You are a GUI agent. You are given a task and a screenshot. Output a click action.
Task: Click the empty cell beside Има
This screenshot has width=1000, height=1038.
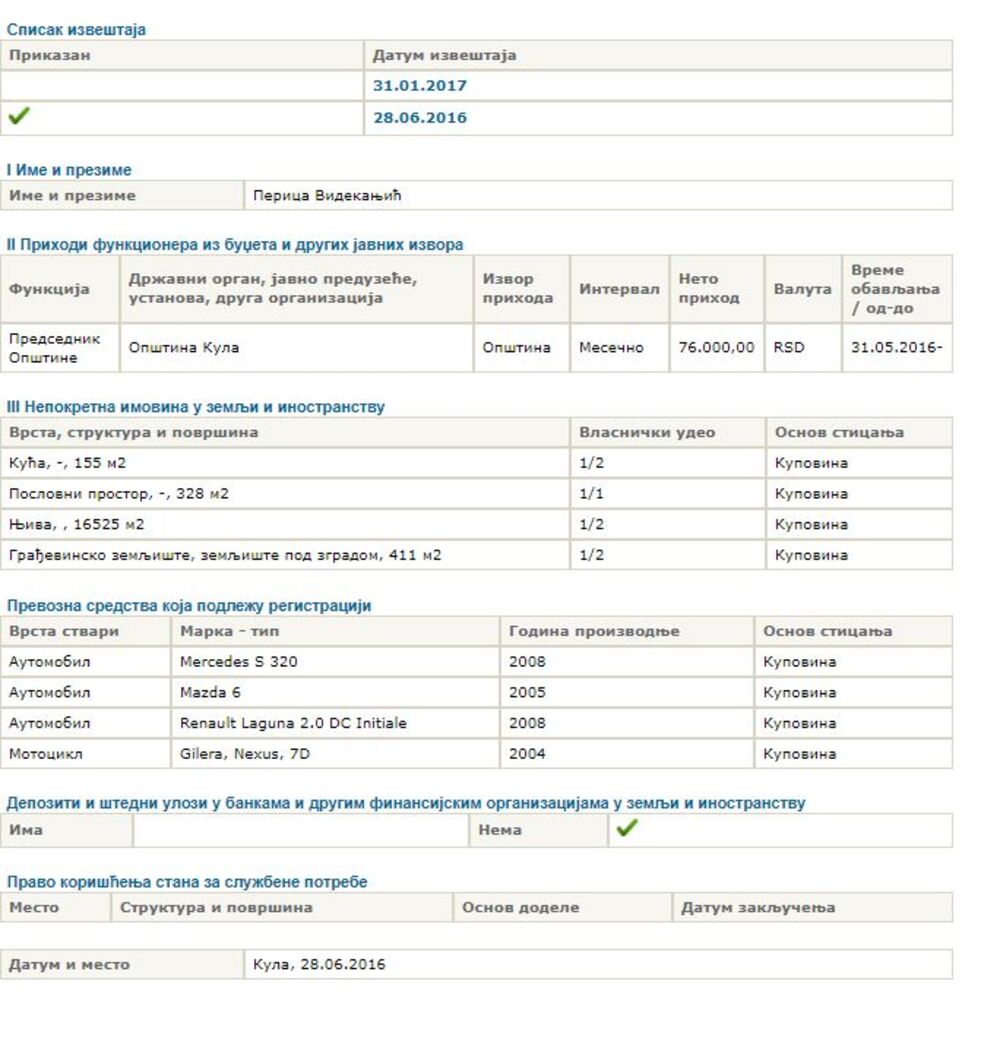tap(300, 830)
